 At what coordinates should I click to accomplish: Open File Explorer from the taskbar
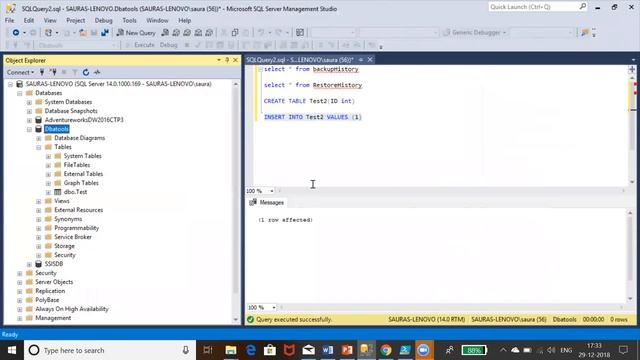click(x=231, y=350)
